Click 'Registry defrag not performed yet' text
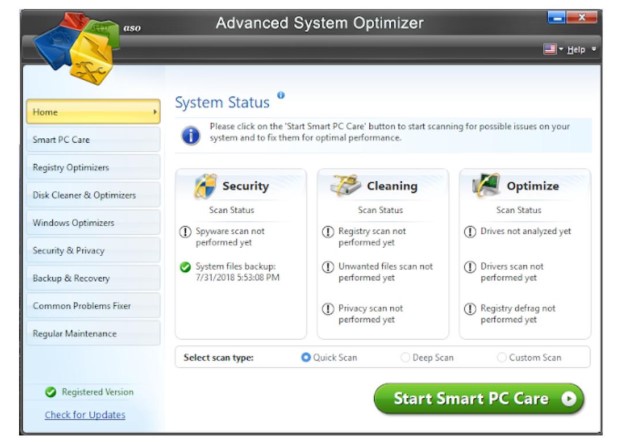Image resolution: width=623 pixels, height=444 pixels. click(518, 314)
